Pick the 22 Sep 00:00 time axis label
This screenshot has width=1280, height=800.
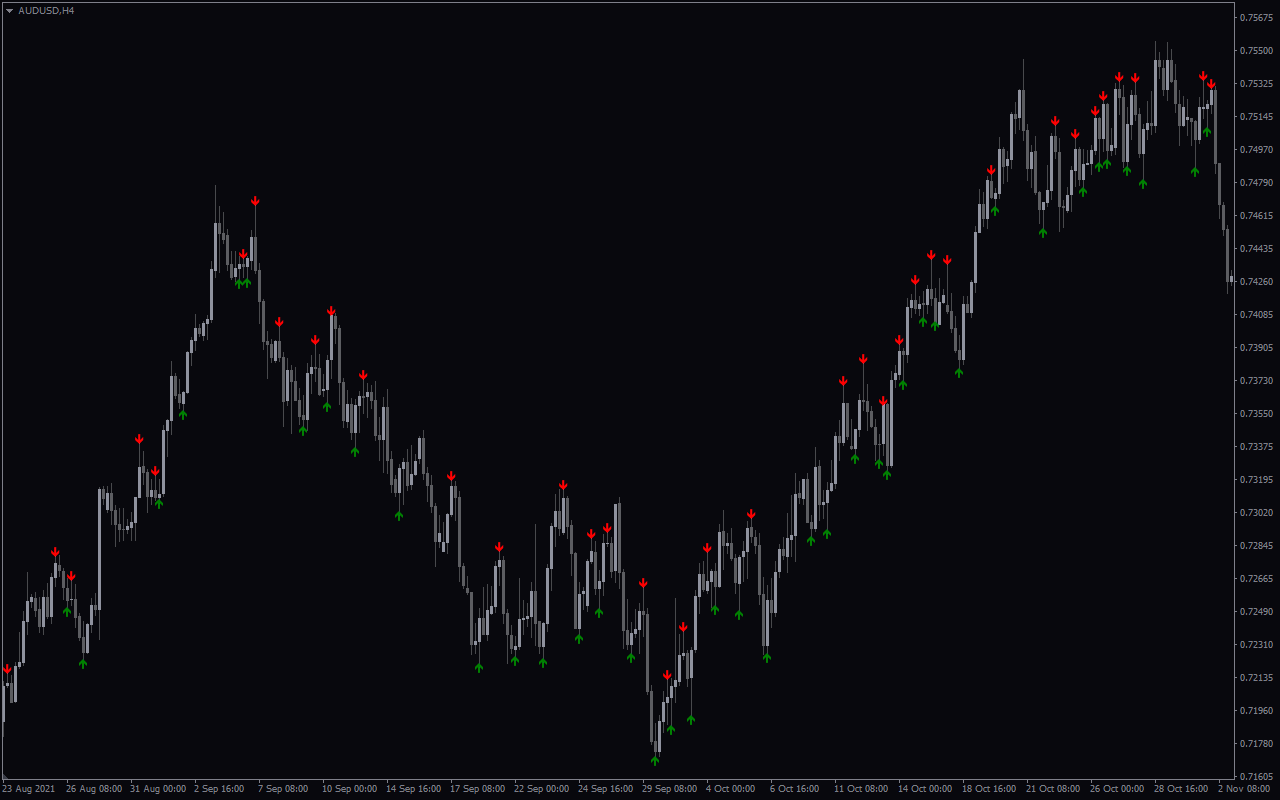542,788
